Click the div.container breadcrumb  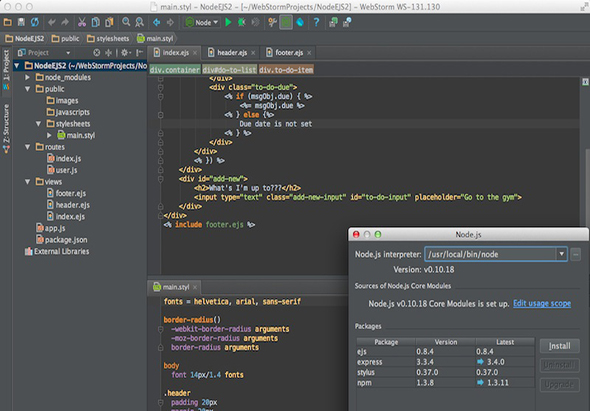[x=175, y=70]
